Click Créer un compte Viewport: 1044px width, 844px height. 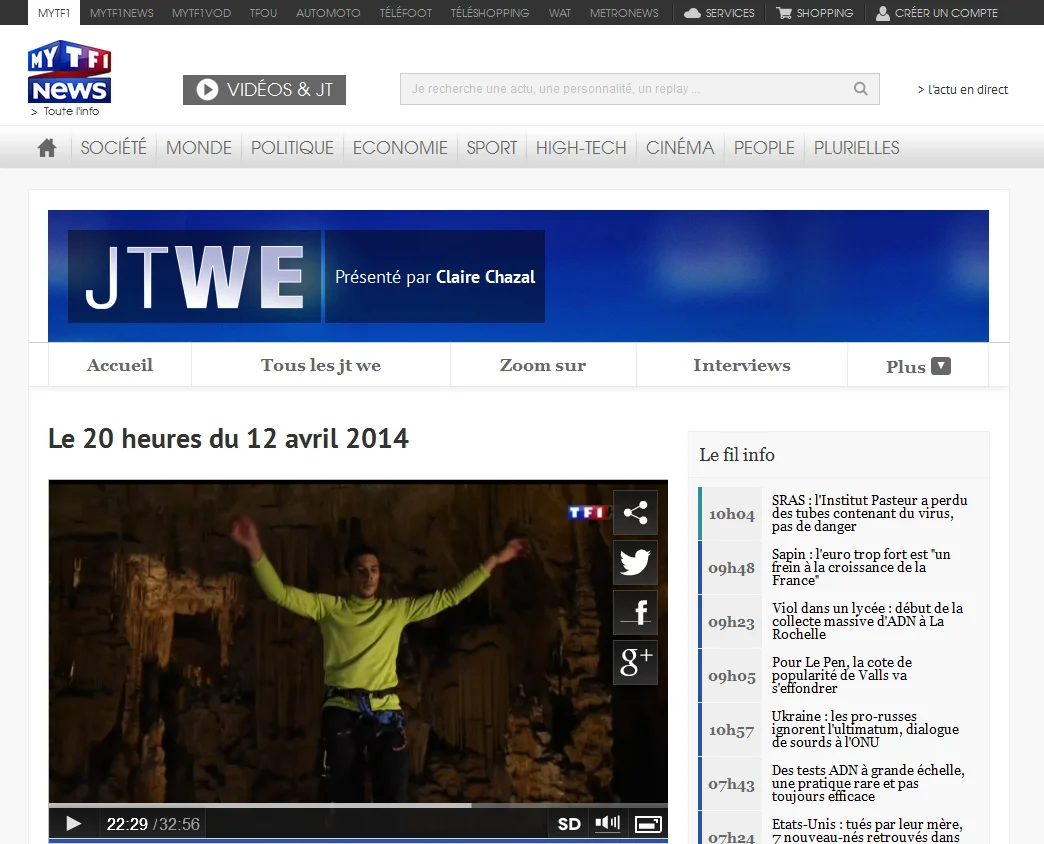(x=936, y=13)
